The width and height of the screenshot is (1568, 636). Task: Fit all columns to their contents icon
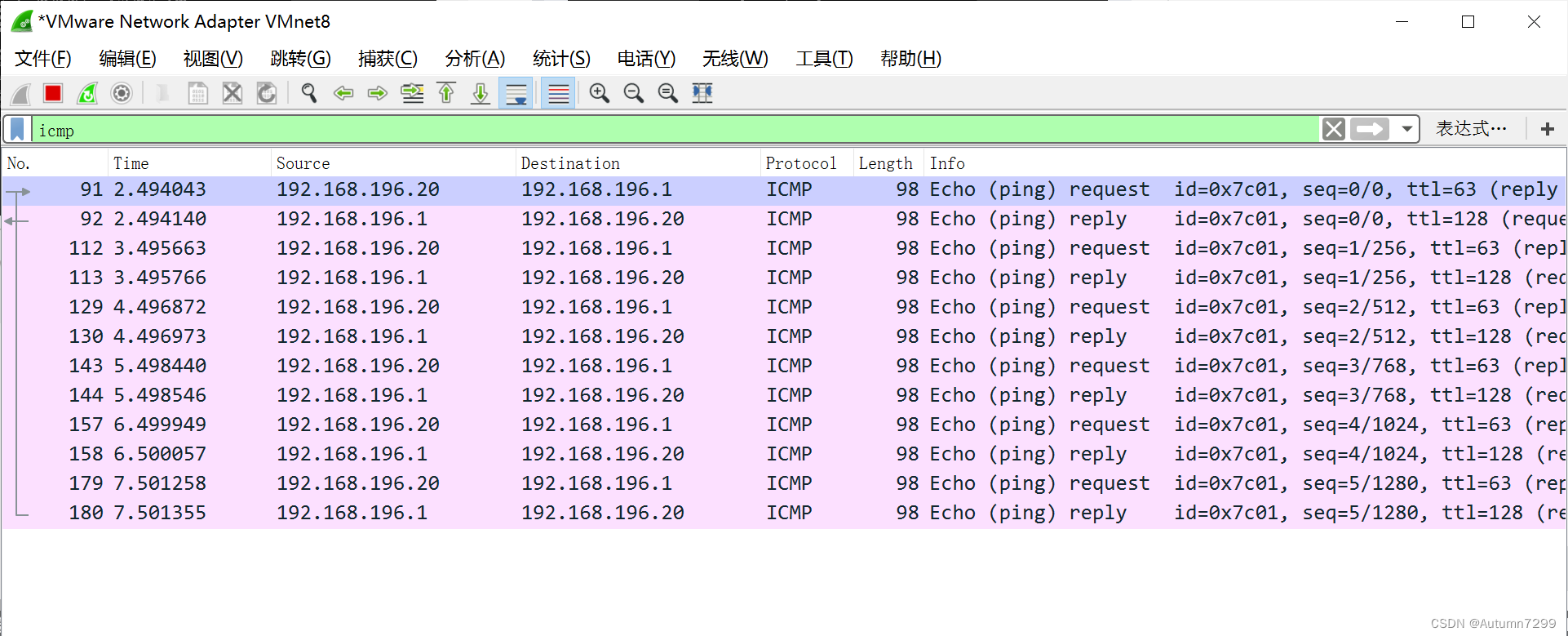tap(702, 93)
